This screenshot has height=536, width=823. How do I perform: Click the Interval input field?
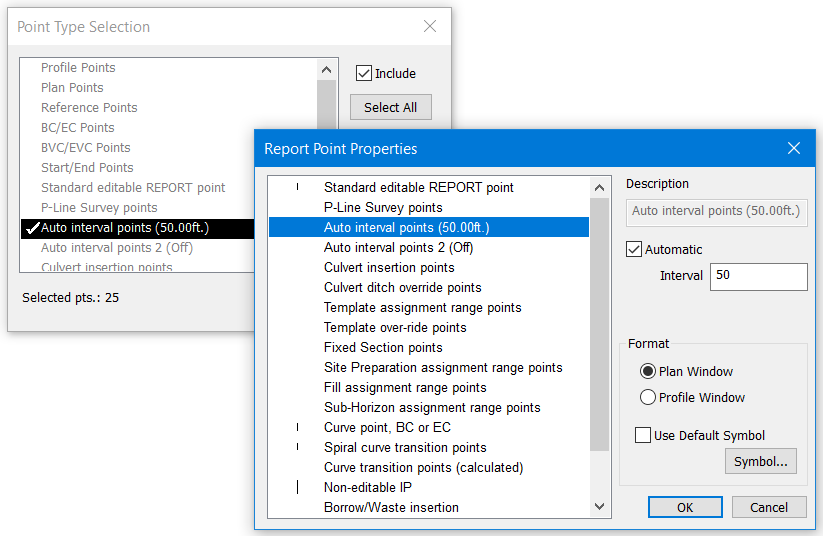pos(758,276)
